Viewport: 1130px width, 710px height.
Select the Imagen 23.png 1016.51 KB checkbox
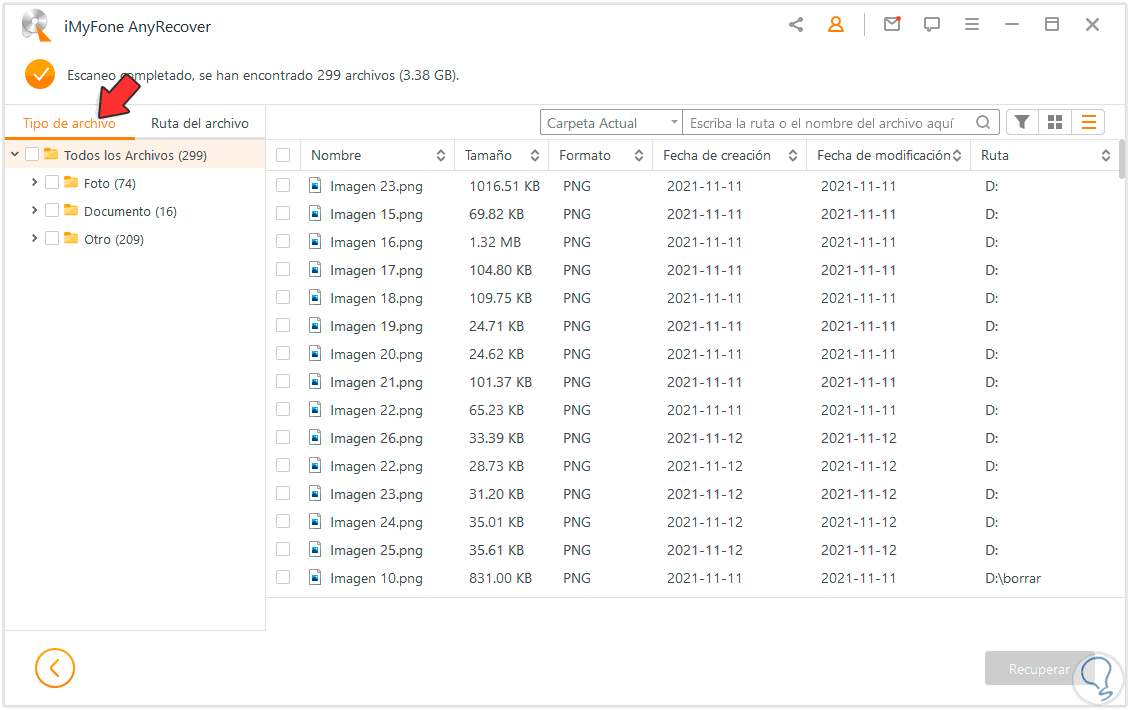coord(283,186)
